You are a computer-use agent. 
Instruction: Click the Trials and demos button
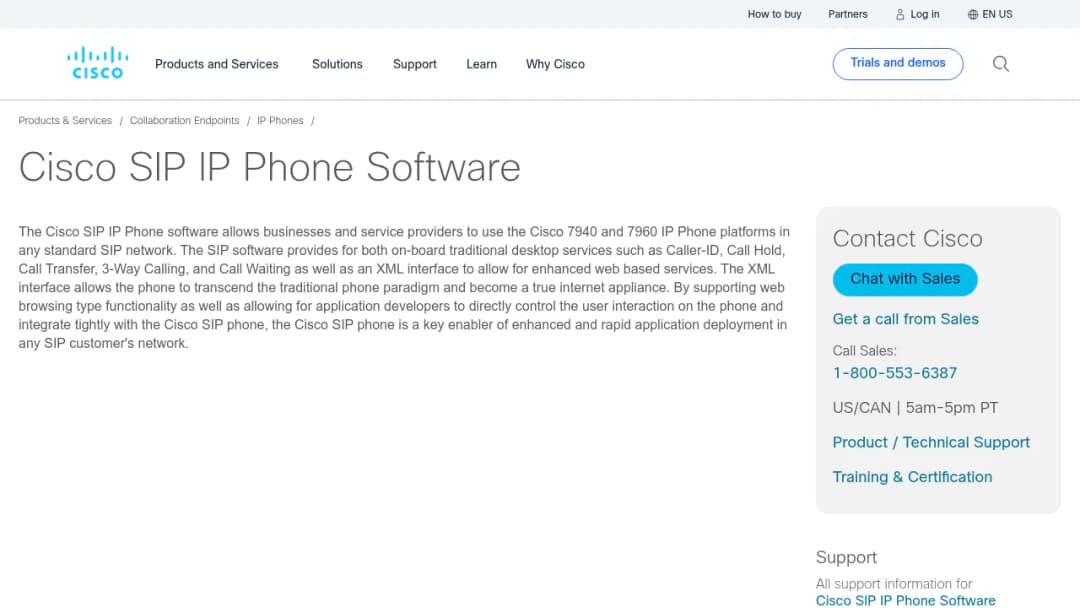coord(897,63)
